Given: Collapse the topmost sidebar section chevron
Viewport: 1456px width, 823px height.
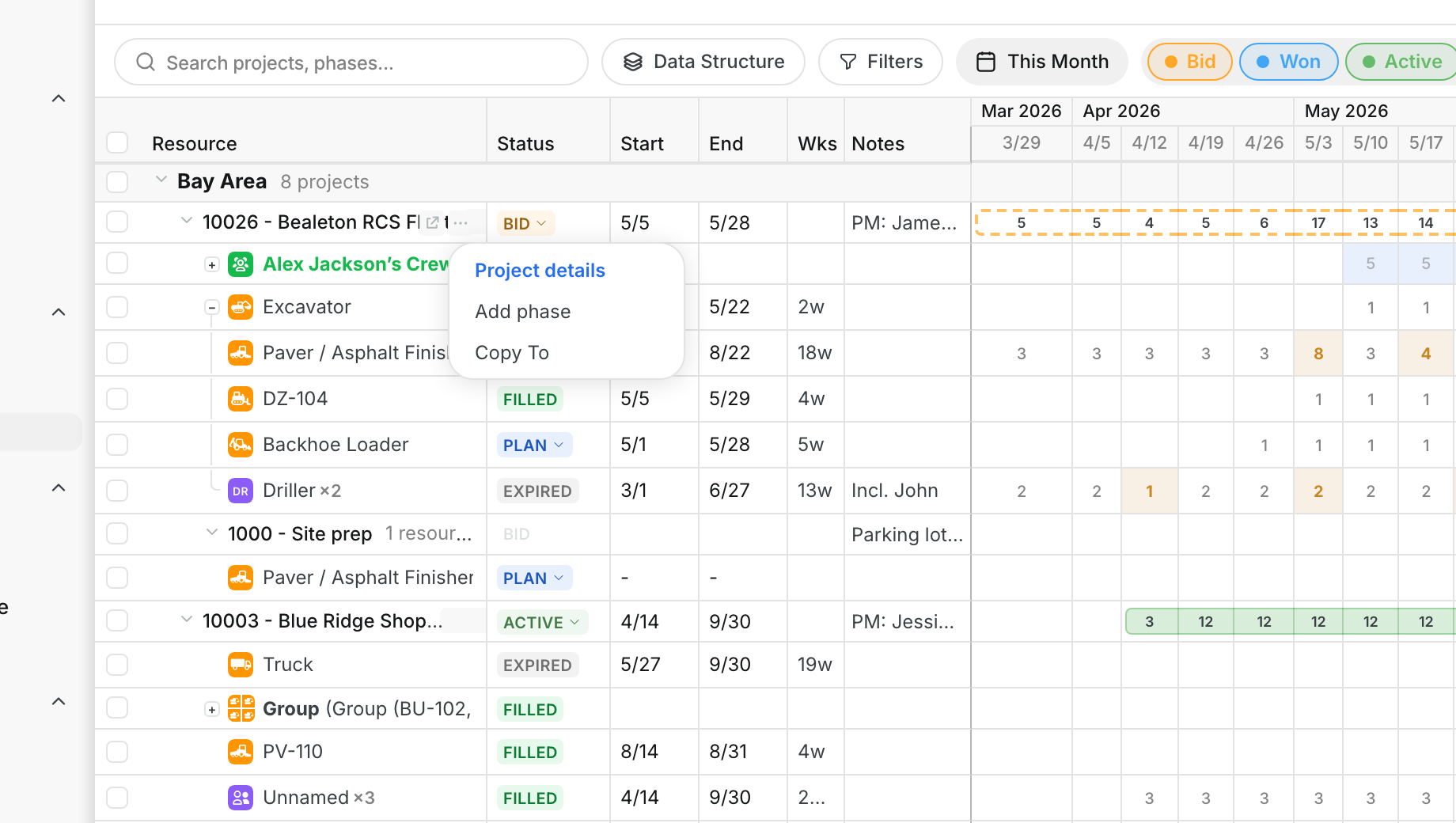Looking at the screenshot, I should pyautogui.click(x=59, y=99).
